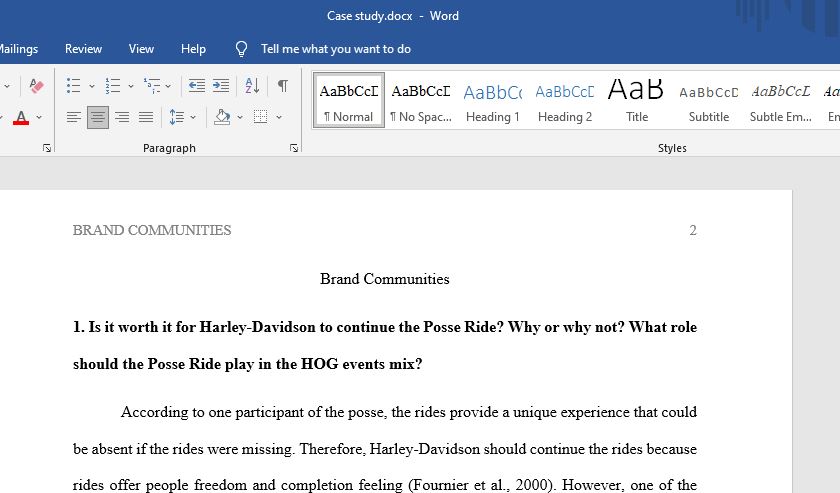Open the shading color dropdown arrow
Image resolution: width=840 pixels, height=493 pixels.
click(x=240, y=117)
